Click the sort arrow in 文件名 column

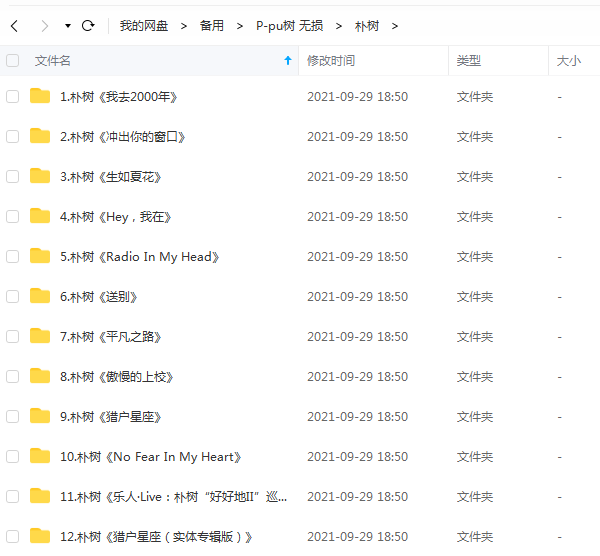point(288,61)
